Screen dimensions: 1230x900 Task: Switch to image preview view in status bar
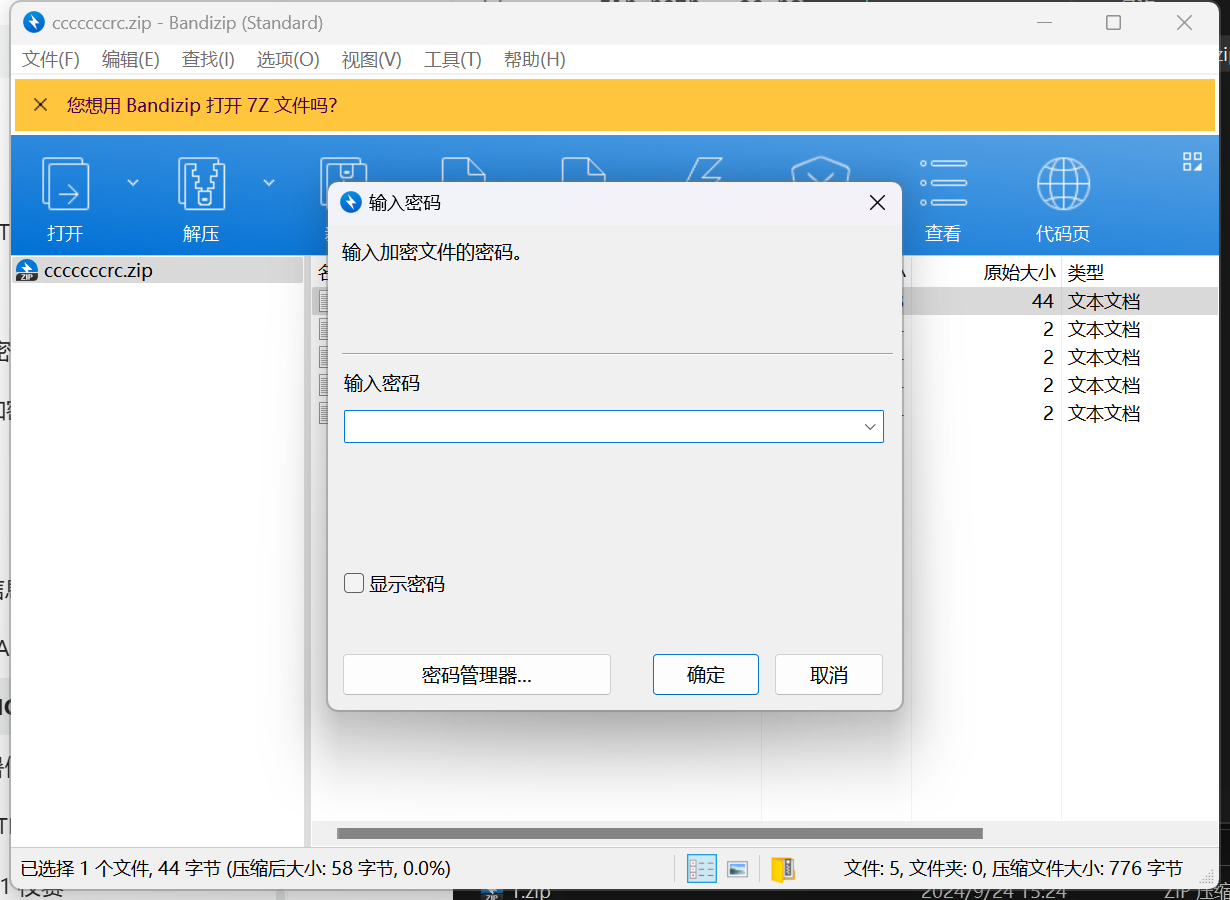click(737, 869)
